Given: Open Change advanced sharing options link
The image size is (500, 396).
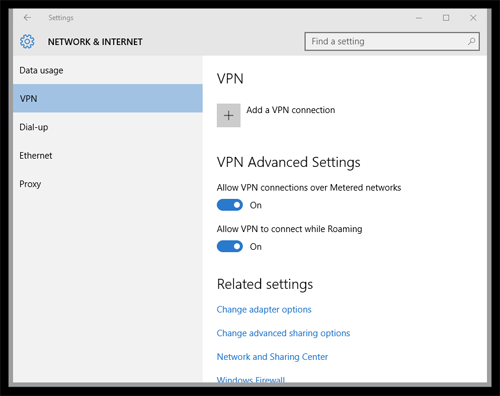Looking at the screenshot, I should coord(283,333).
